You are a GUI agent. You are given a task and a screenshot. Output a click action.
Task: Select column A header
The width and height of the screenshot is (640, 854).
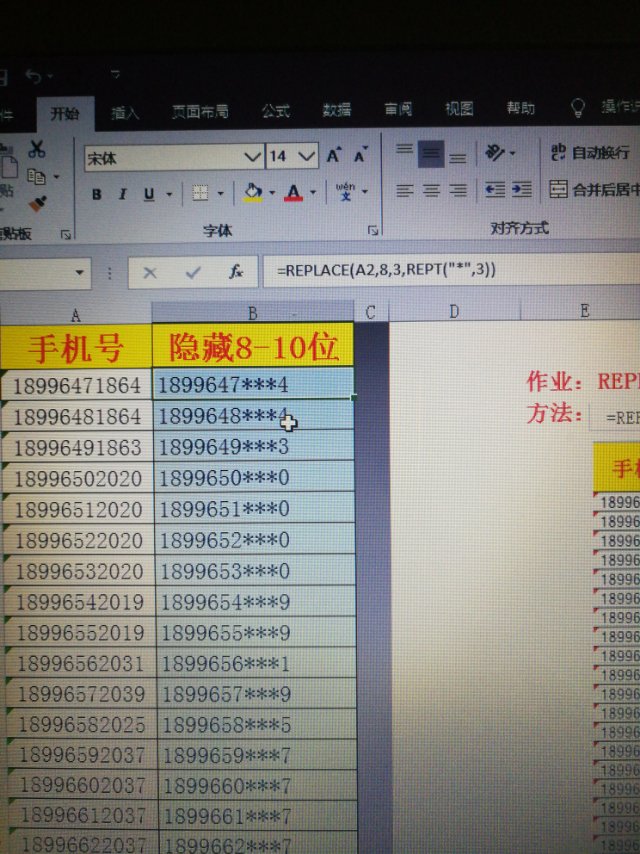coord(76,315)
